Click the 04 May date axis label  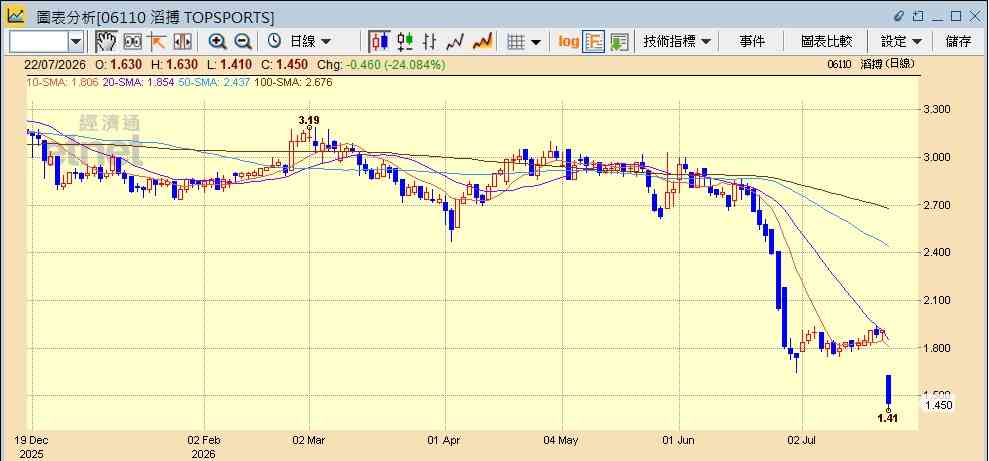[562, 440]
